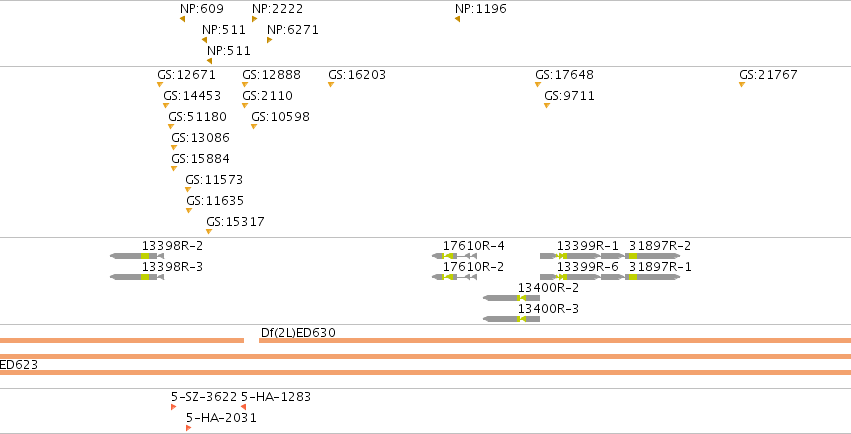Select the 13400R-3 transcript glyph
Viewport: 851px width, 434px height.
(x=511, y=319)
